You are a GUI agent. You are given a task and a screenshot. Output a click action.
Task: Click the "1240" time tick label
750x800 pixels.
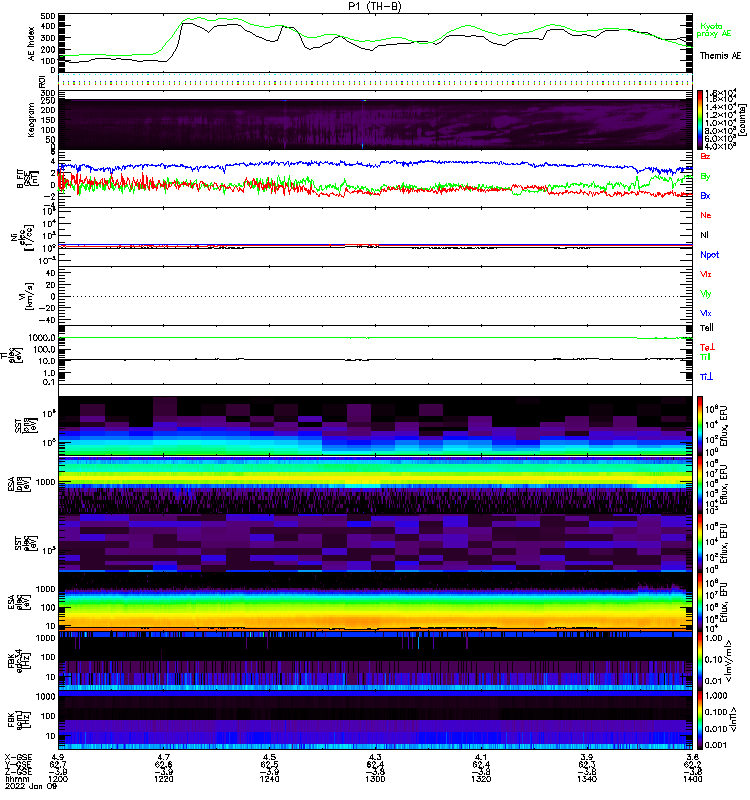point(269,779)
